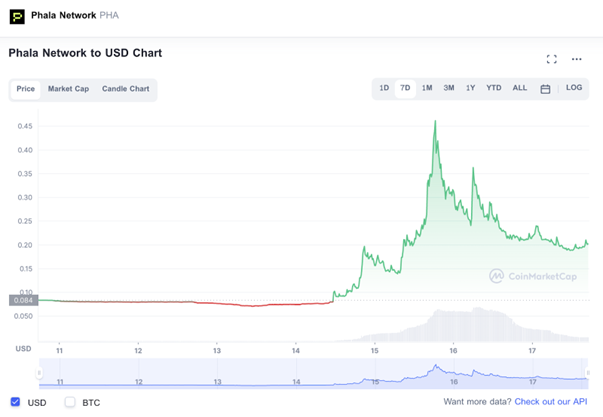
Task: Uncheck the USD checkbox
Action: pyautogui.click(x=15, y=402)
